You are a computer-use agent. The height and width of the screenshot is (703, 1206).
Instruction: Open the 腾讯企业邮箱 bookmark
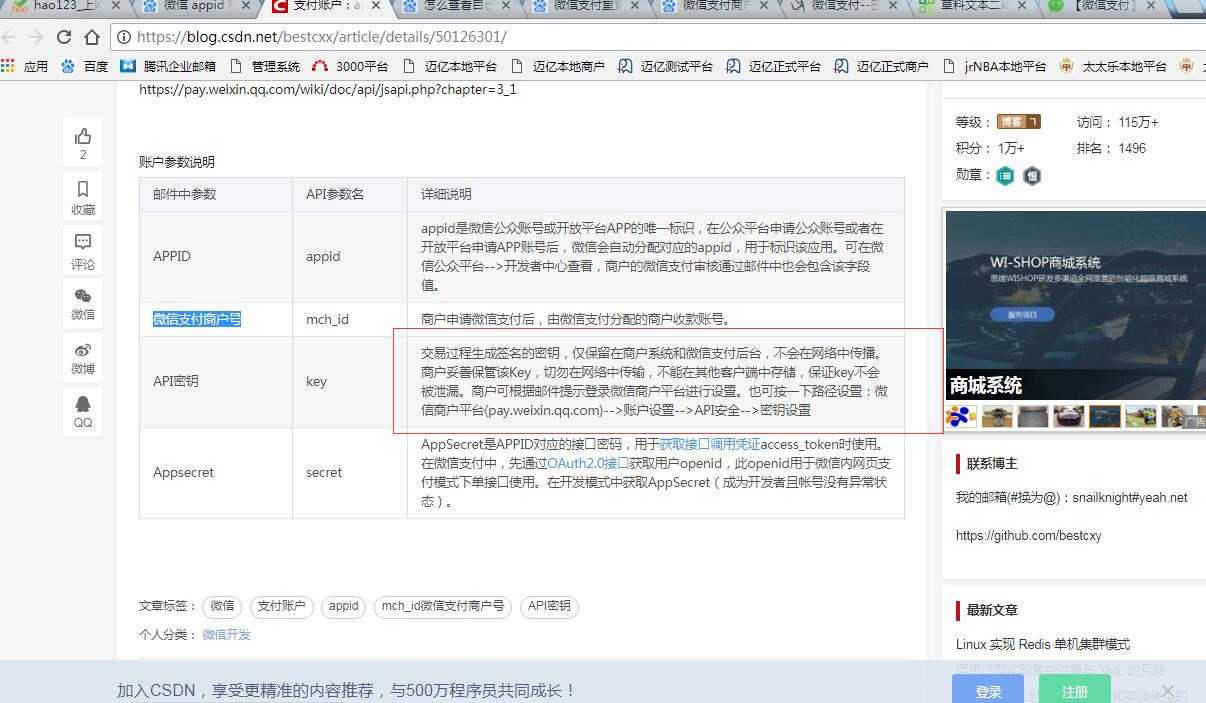168,66
